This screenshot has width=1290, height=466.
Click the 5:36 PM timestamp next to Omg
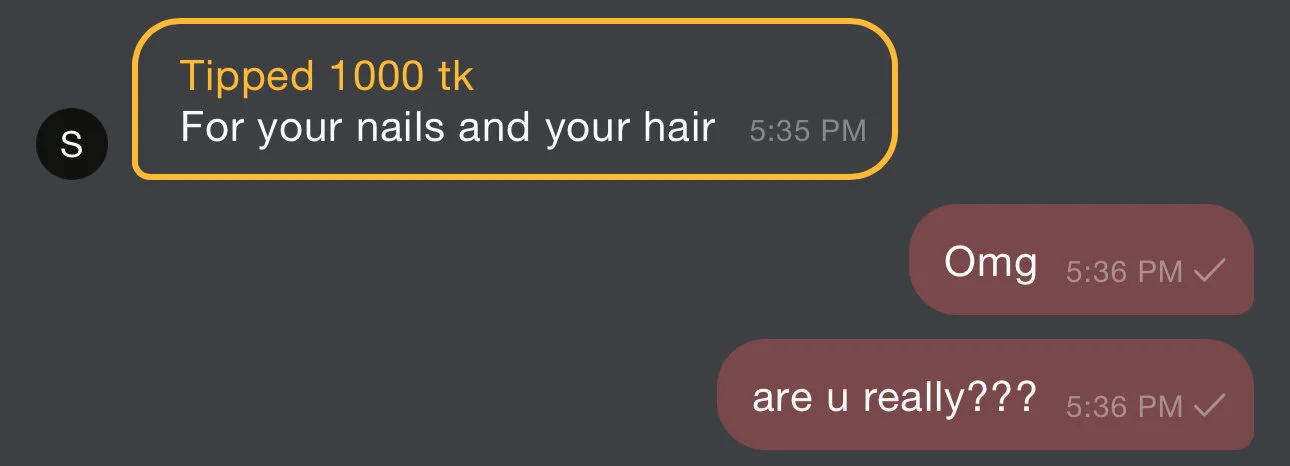(x=1124, y=271)
